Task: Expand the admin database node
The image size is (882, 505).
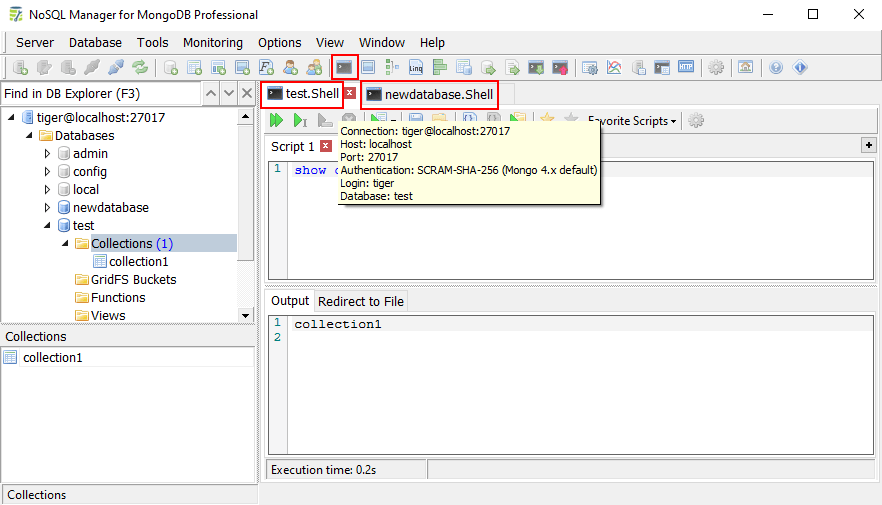Action: pos(47,154)
